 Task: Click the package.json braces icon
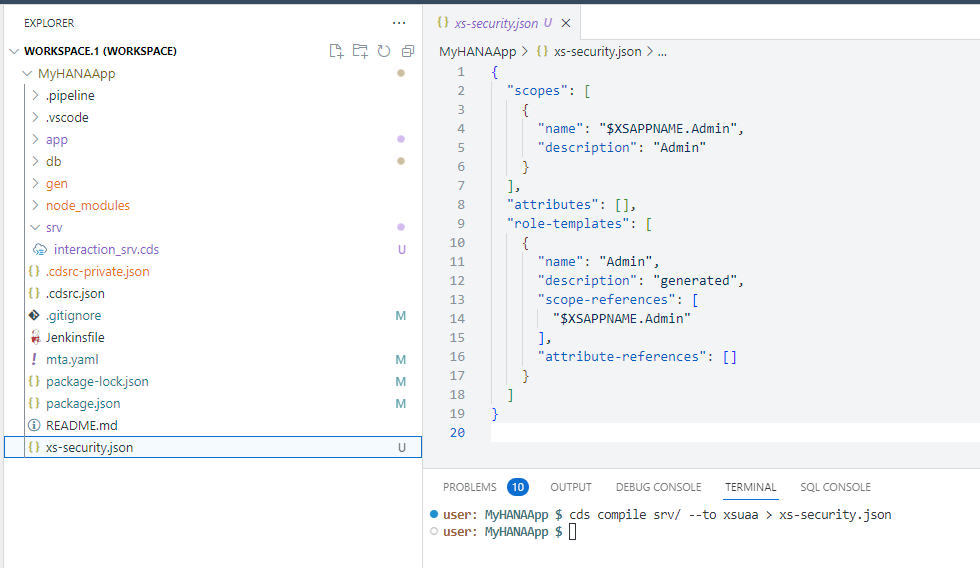click(34, 403)
